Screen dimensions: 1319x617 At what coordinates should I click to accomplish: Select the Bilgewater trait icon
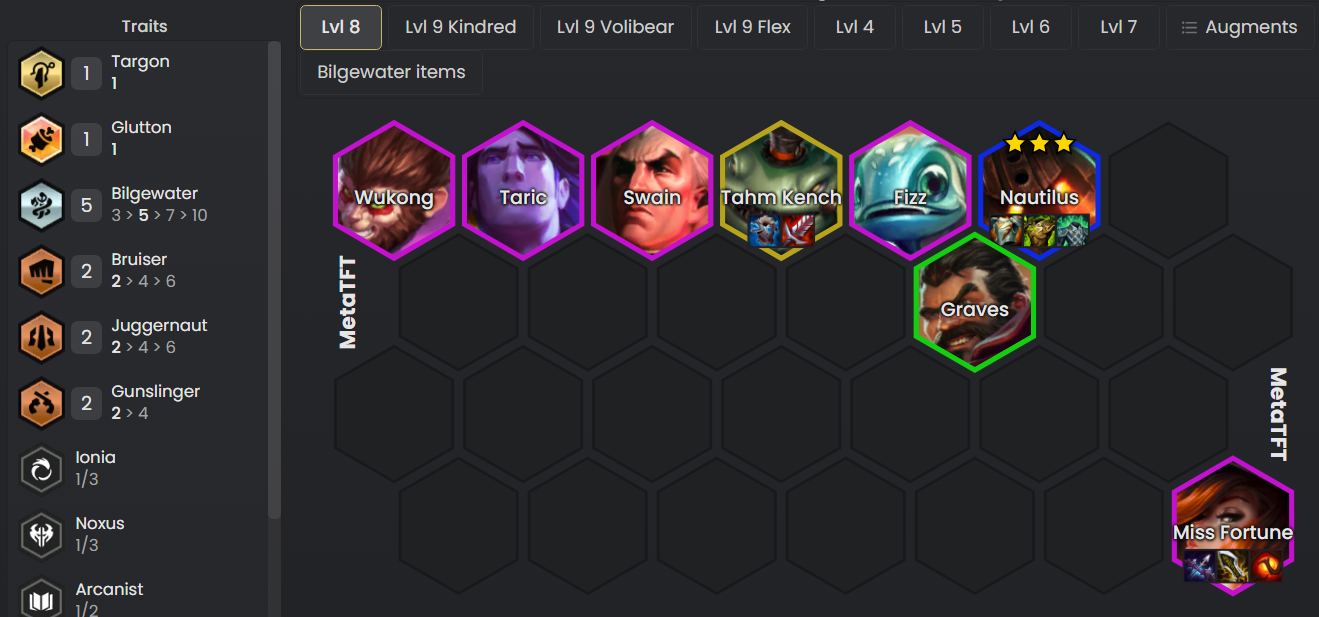click(42, 205)
